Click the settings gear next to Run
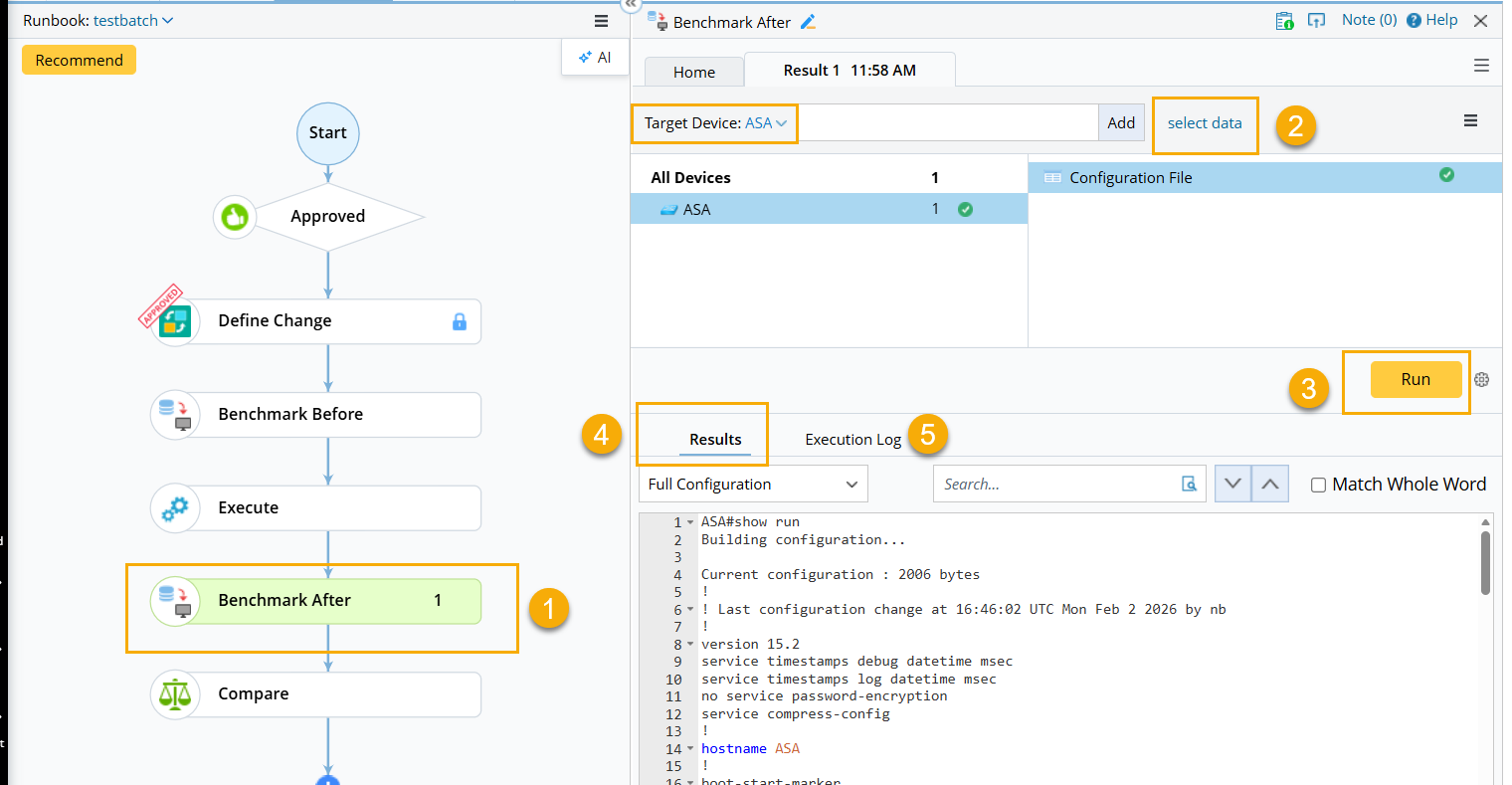Screen dimensions: 1512x785 pyautogui.click(x=1481, y=380)
